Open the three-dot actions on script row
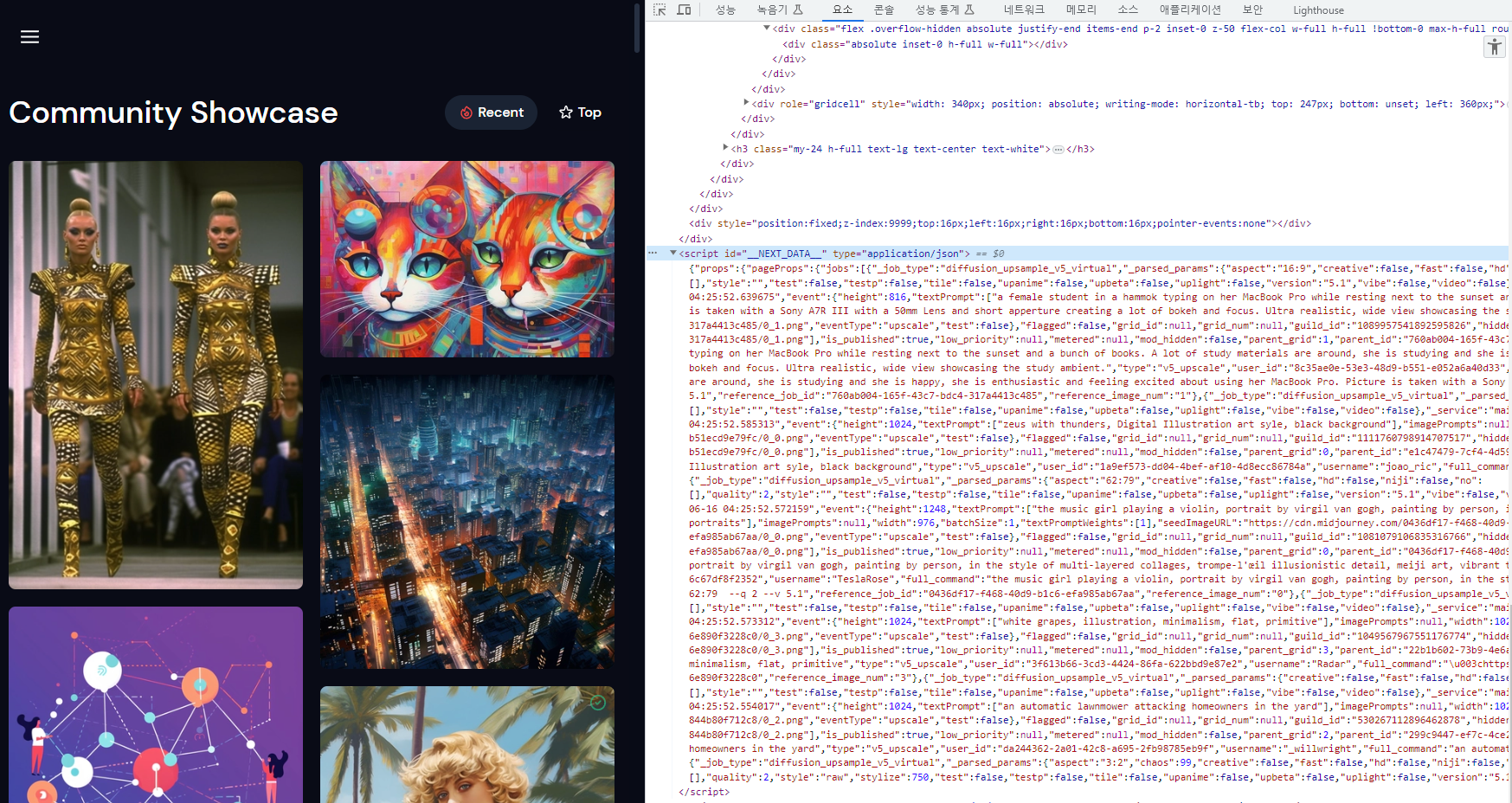This screenshot has height=803, width=1512. pos(653,254)
